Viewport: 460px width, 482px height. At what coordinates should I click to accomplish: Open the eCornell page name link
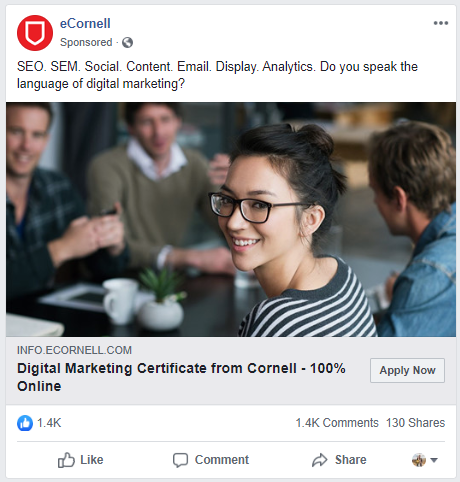pyautogui.click(x=85, y=24)
